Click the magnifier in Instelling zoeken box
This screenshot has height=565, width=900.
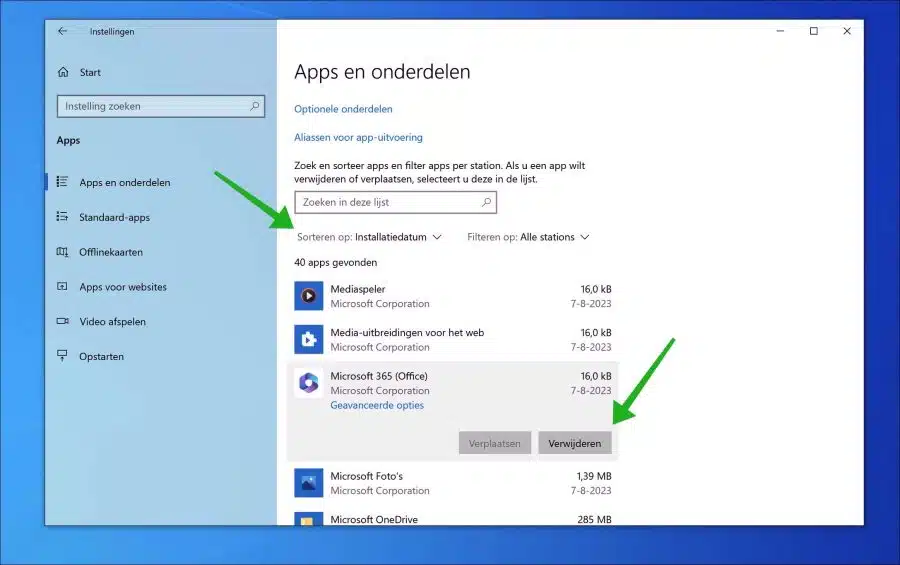tap(254, 106)
